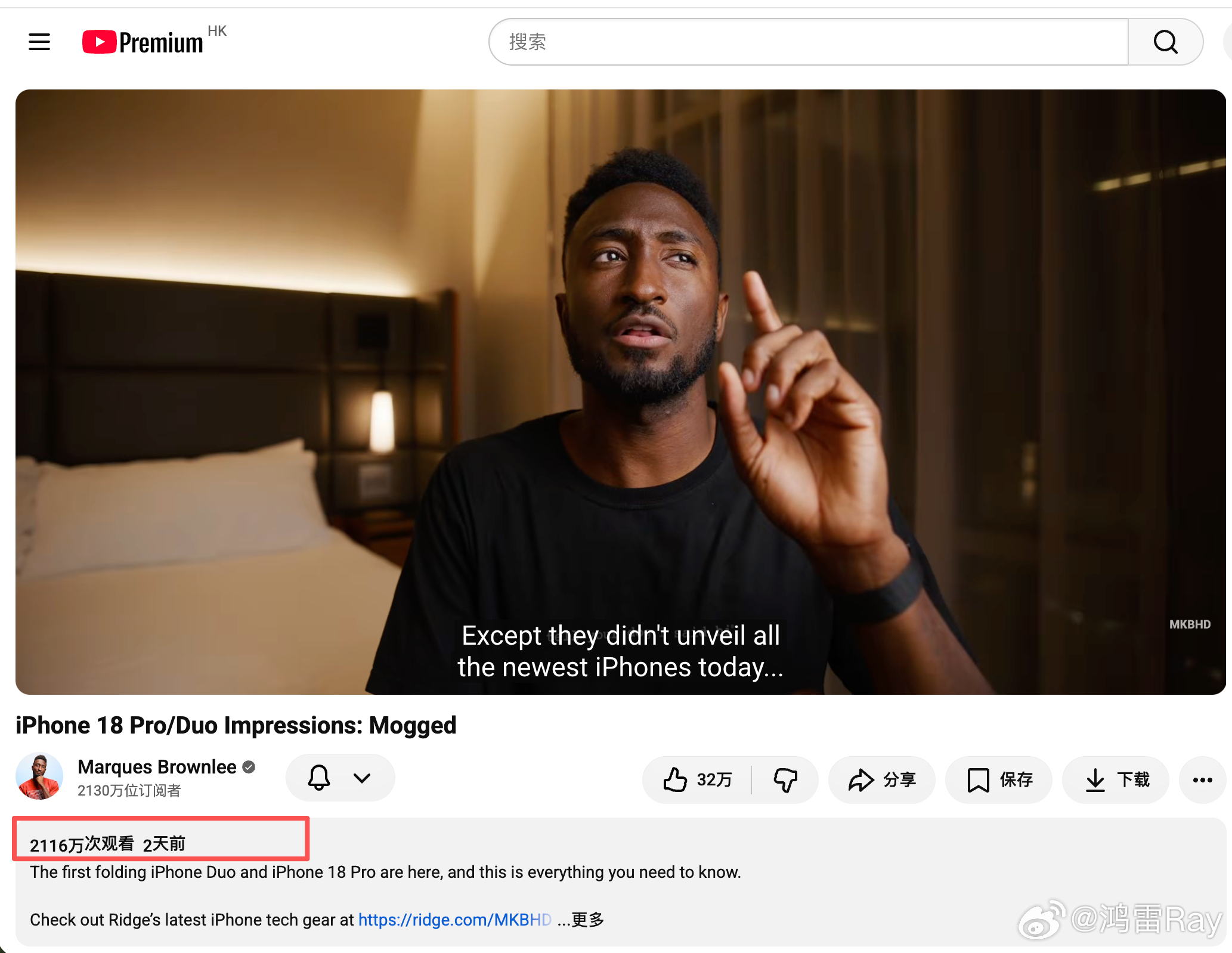The width and height of the screenshot is (1232, 953).
Task: Open the three-dot more actions menu
Action: coord(1203,779)
